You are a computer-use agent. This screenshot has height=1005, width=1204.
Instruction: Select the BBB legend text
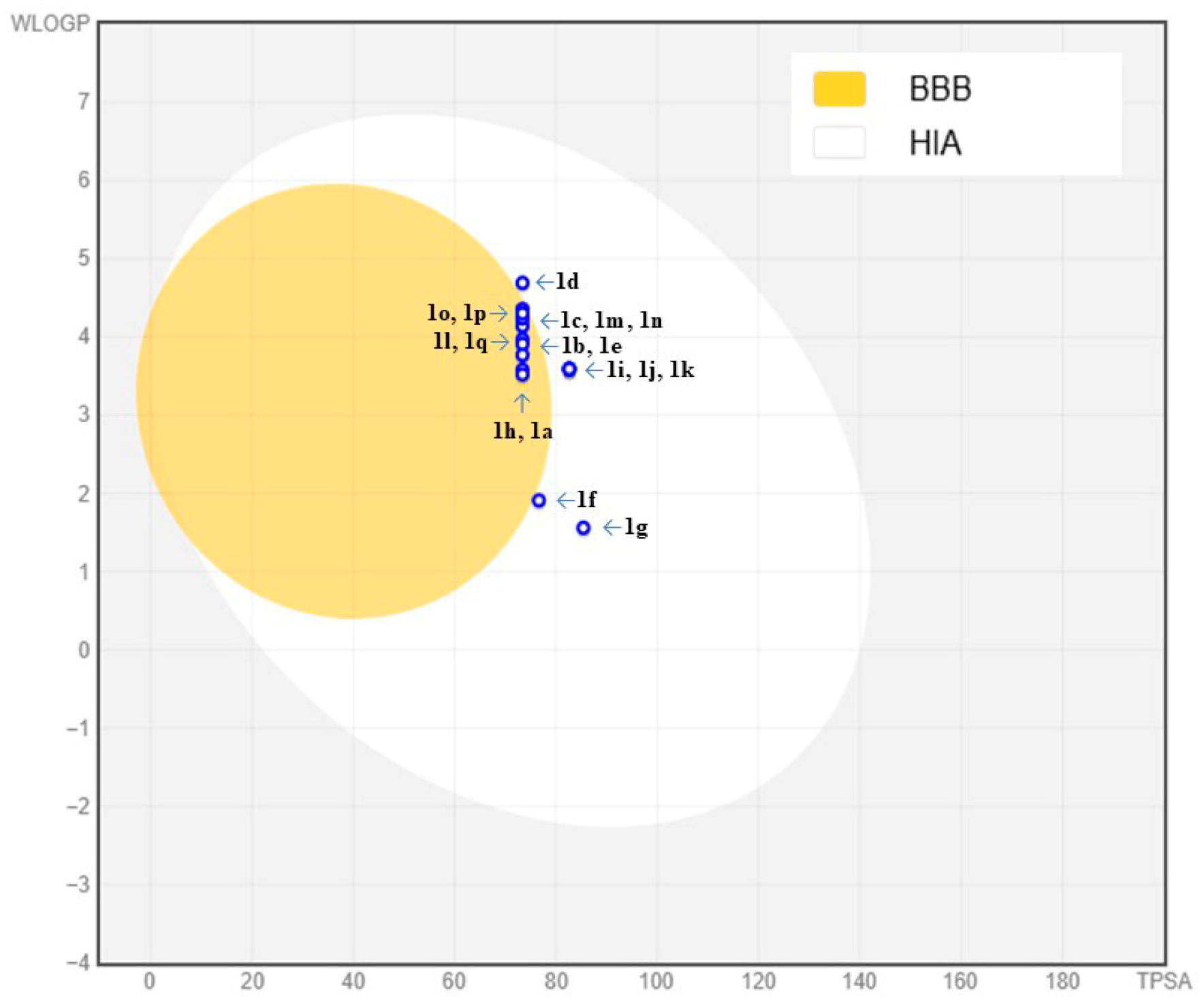[940, 89]
